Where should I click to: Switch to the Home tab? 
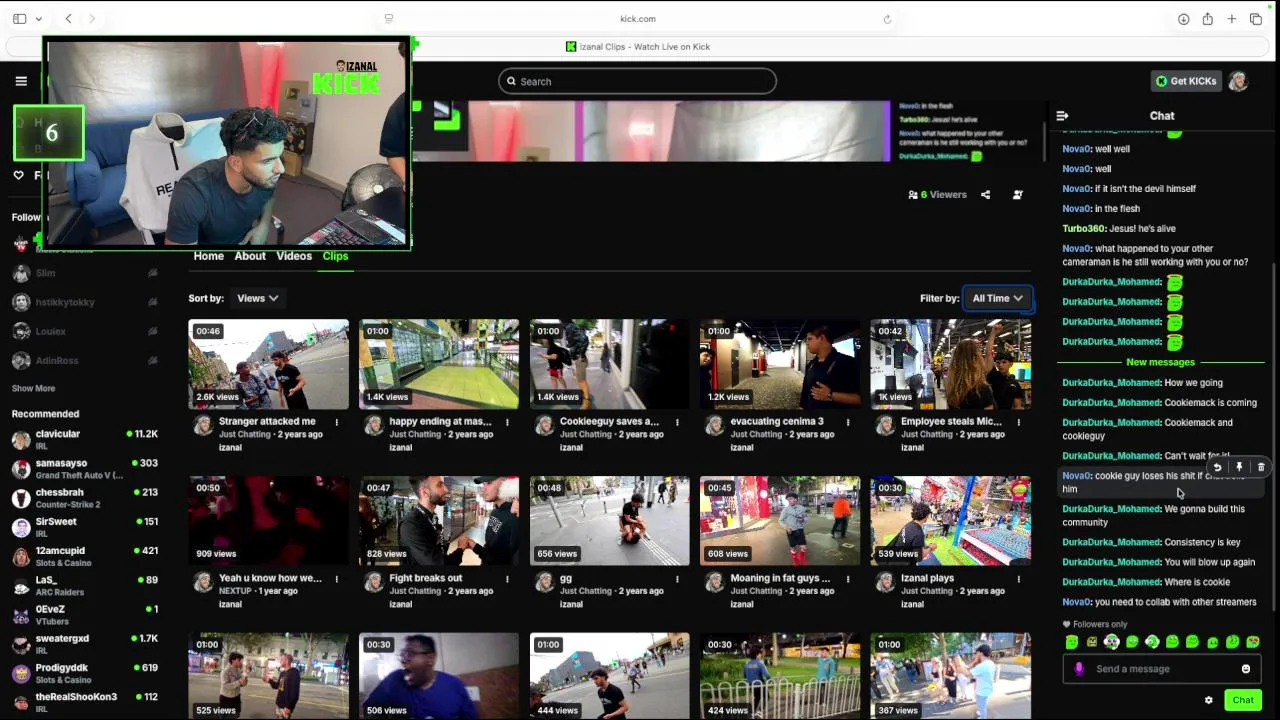[x=208, y=256]
